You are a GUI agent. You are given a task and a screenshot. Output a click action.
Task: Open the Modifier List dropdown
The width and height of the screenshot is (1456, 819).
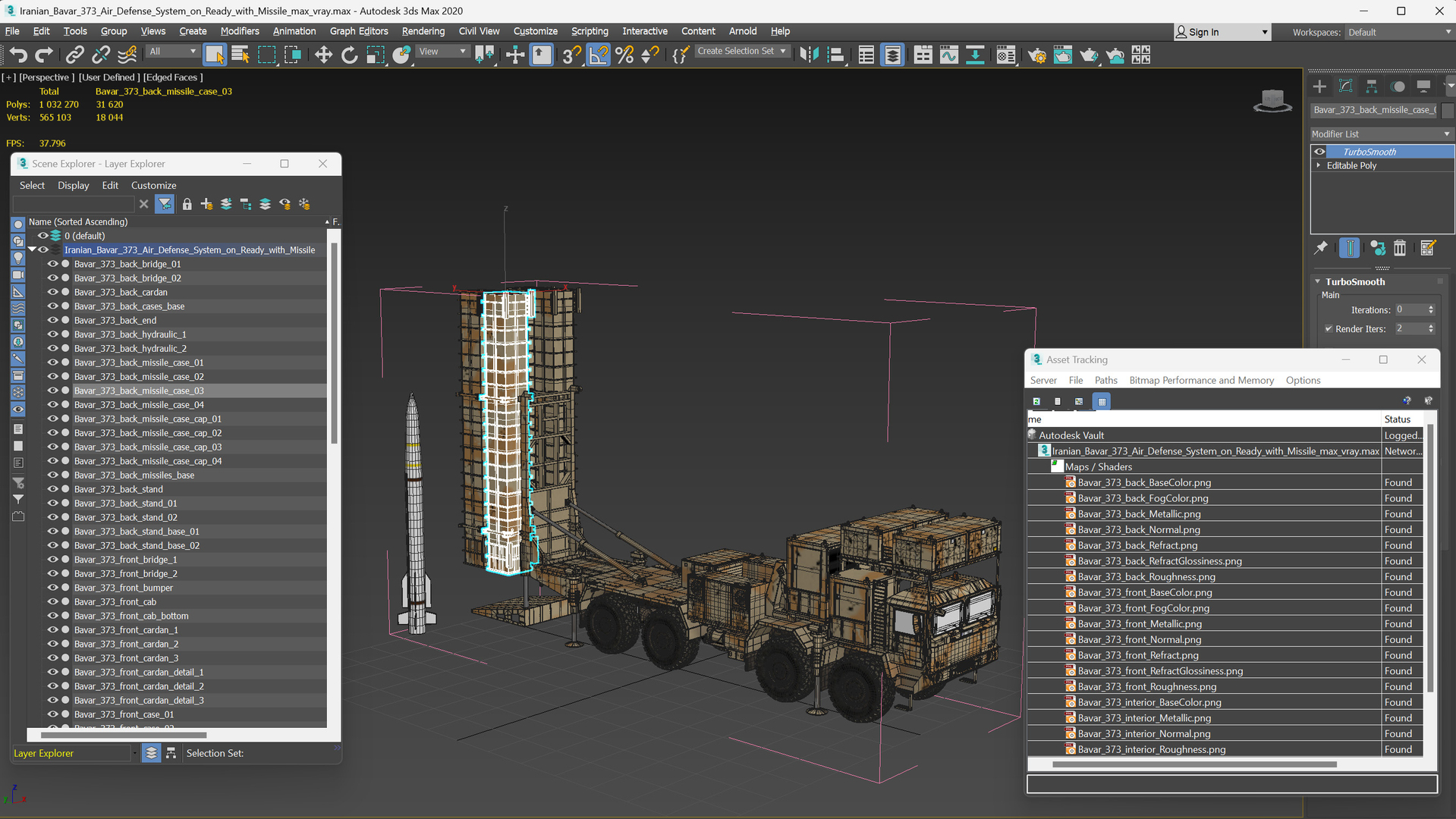[x=1380, y=133]
